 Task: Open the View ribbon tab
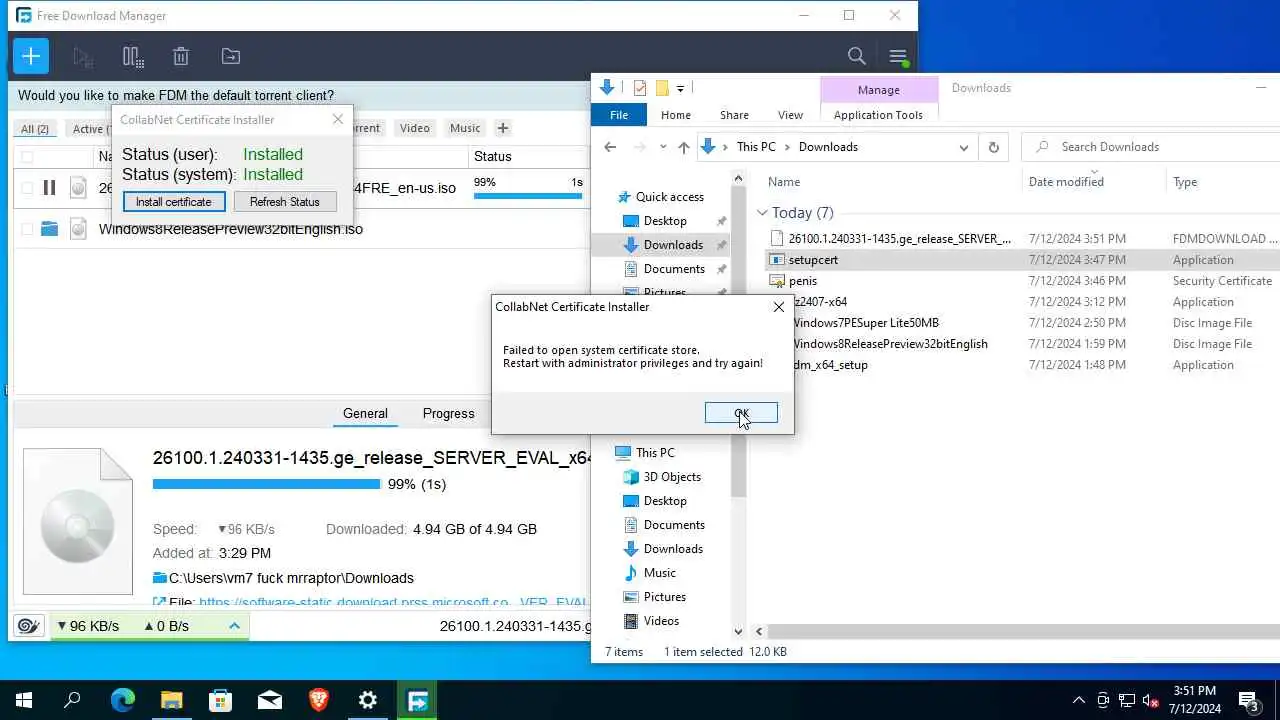tap(790, 115)
